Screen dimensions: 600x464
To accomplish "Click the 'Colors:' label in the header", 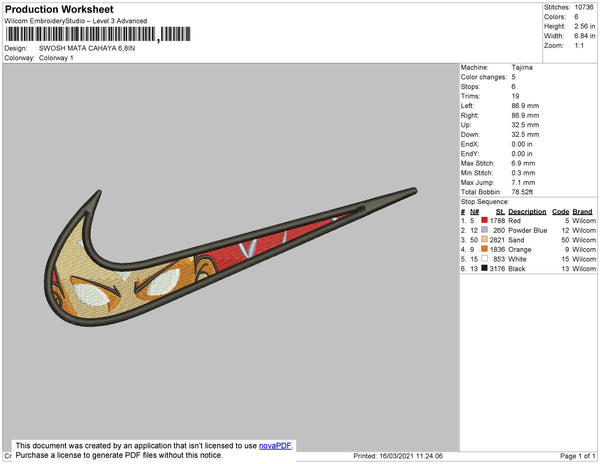I will coord(555,17).
